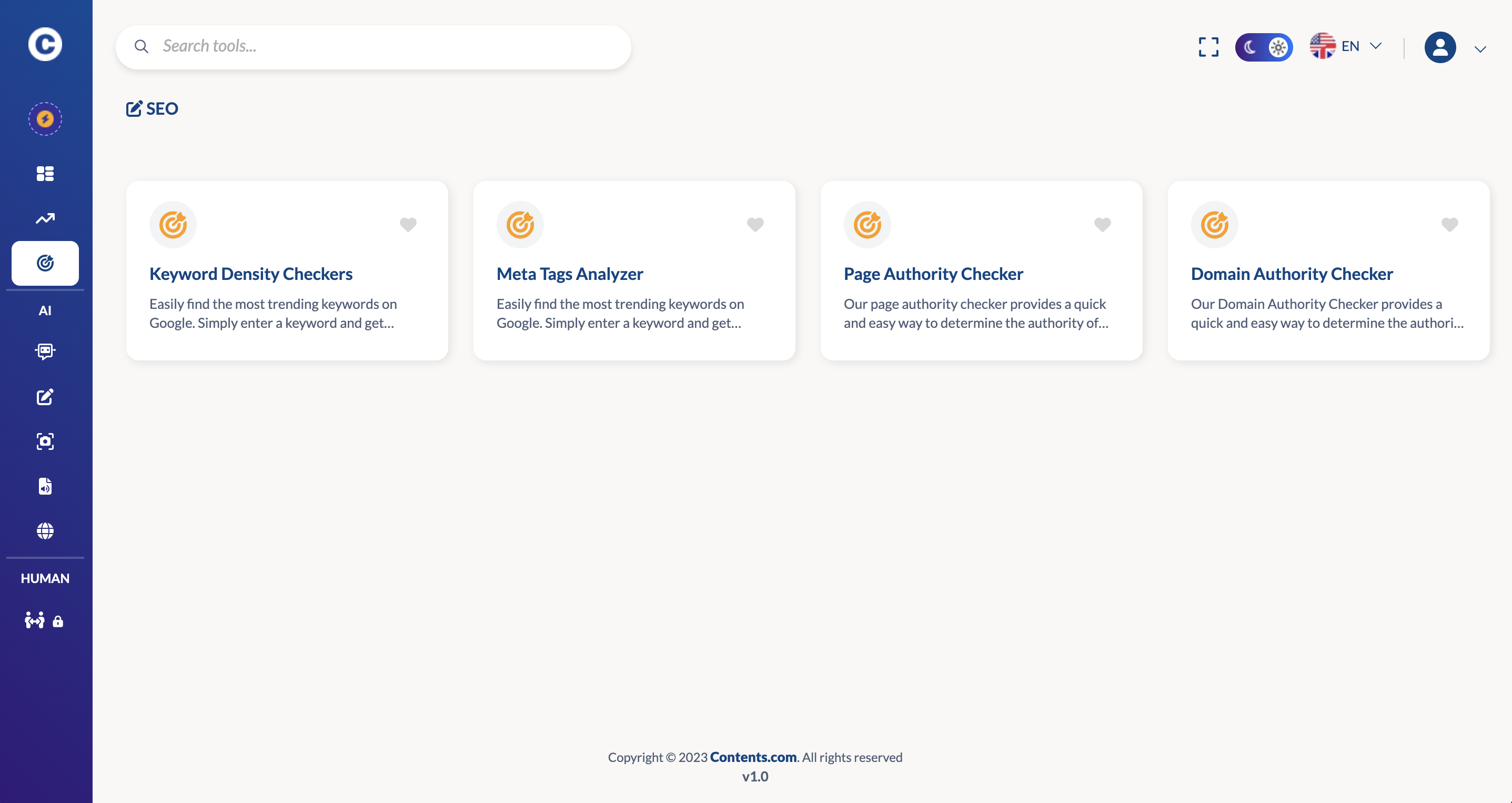The image size is (1512, 803).
Task: Open the Page Authority Checker tool
Action: 933,274
